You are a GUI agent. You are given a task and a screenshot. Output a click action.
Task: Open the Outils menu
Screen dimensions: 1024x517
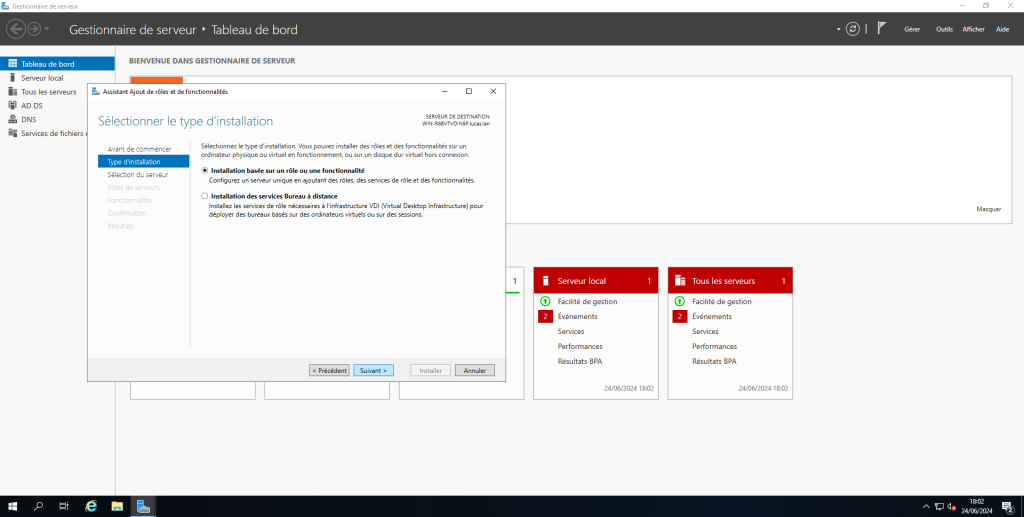coord(944,29)
